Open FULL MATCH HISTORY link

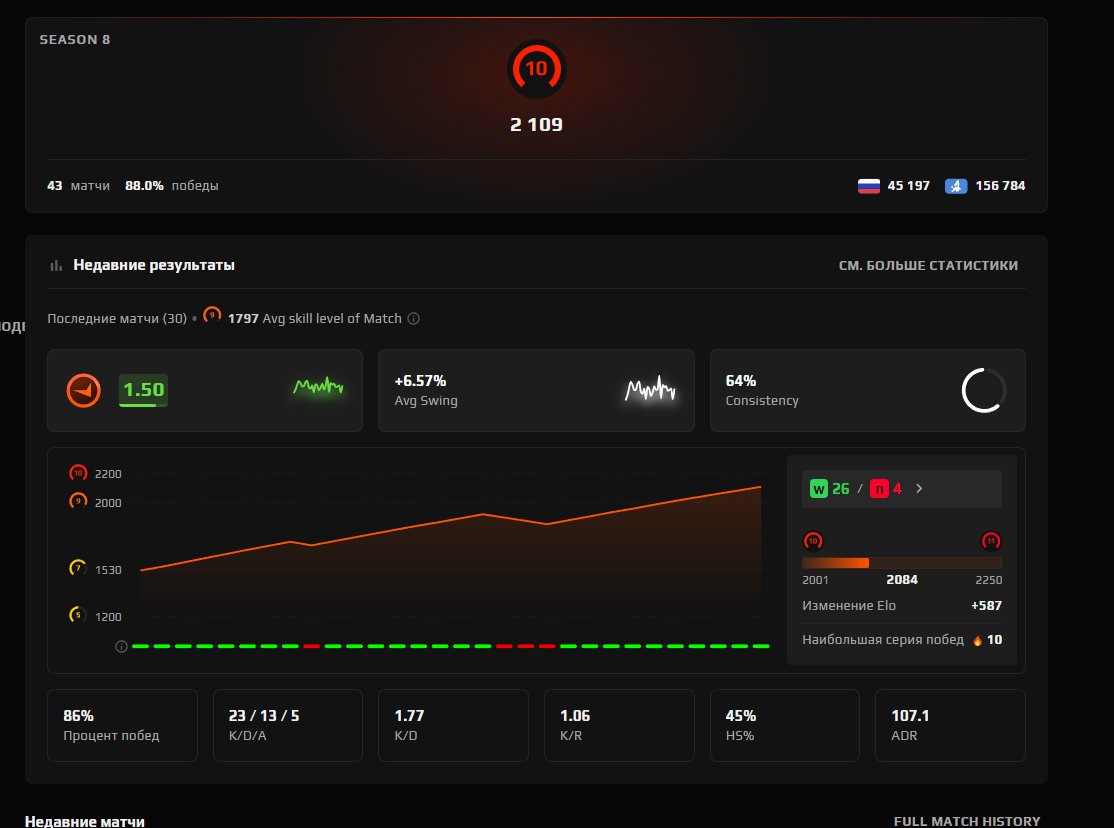click(966, 822)
